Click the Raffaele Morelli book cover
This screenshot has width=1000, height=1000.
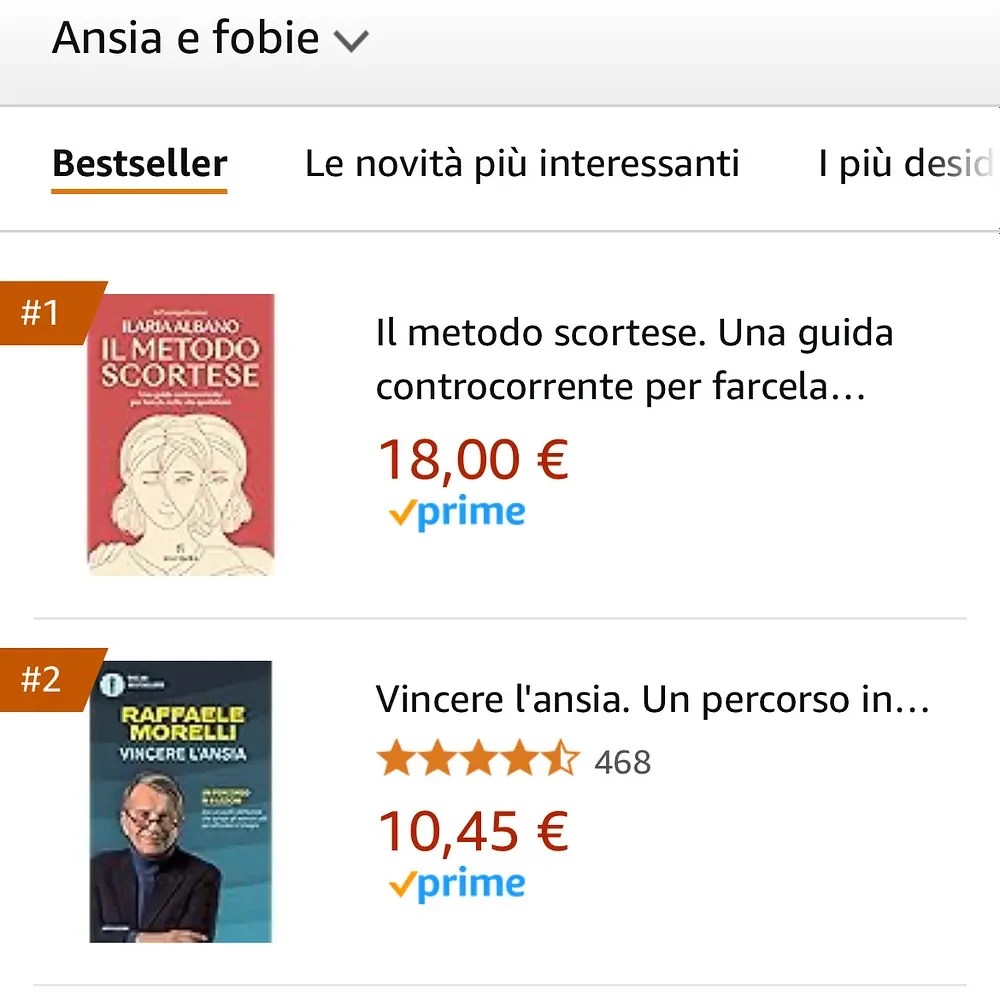(x=184, y=800)
